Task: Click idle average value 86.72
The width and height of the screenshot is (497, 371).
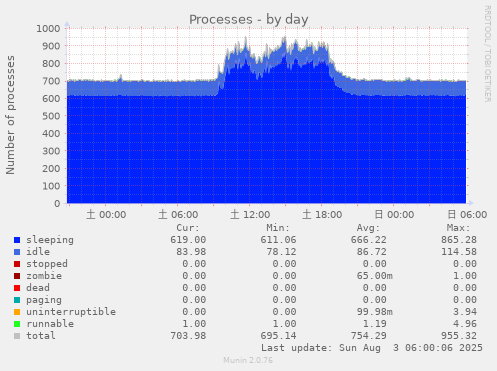Action: (x=371, y=252)
